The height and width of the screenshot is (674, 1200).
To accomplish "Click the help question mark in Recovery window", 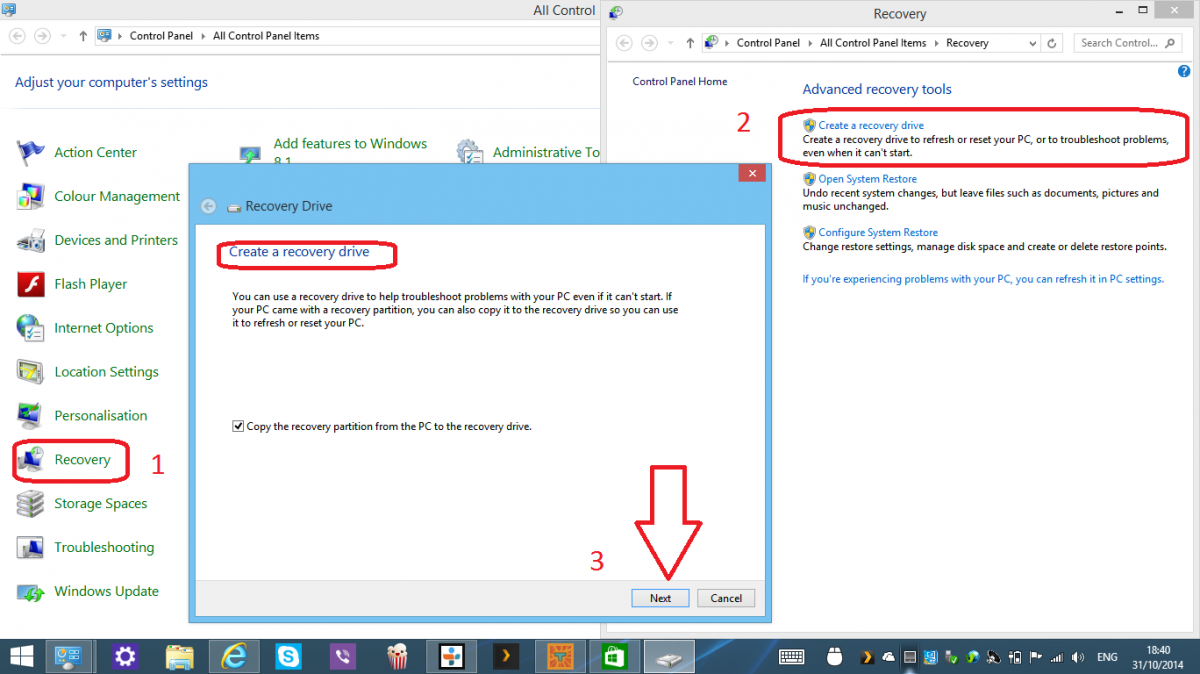I will [1184, 71].
